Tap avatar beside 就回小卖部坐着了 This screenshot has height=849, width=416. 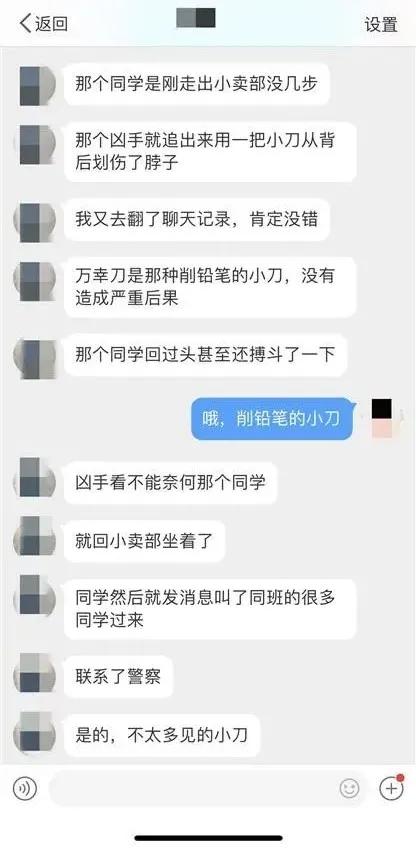coord(35,536)
